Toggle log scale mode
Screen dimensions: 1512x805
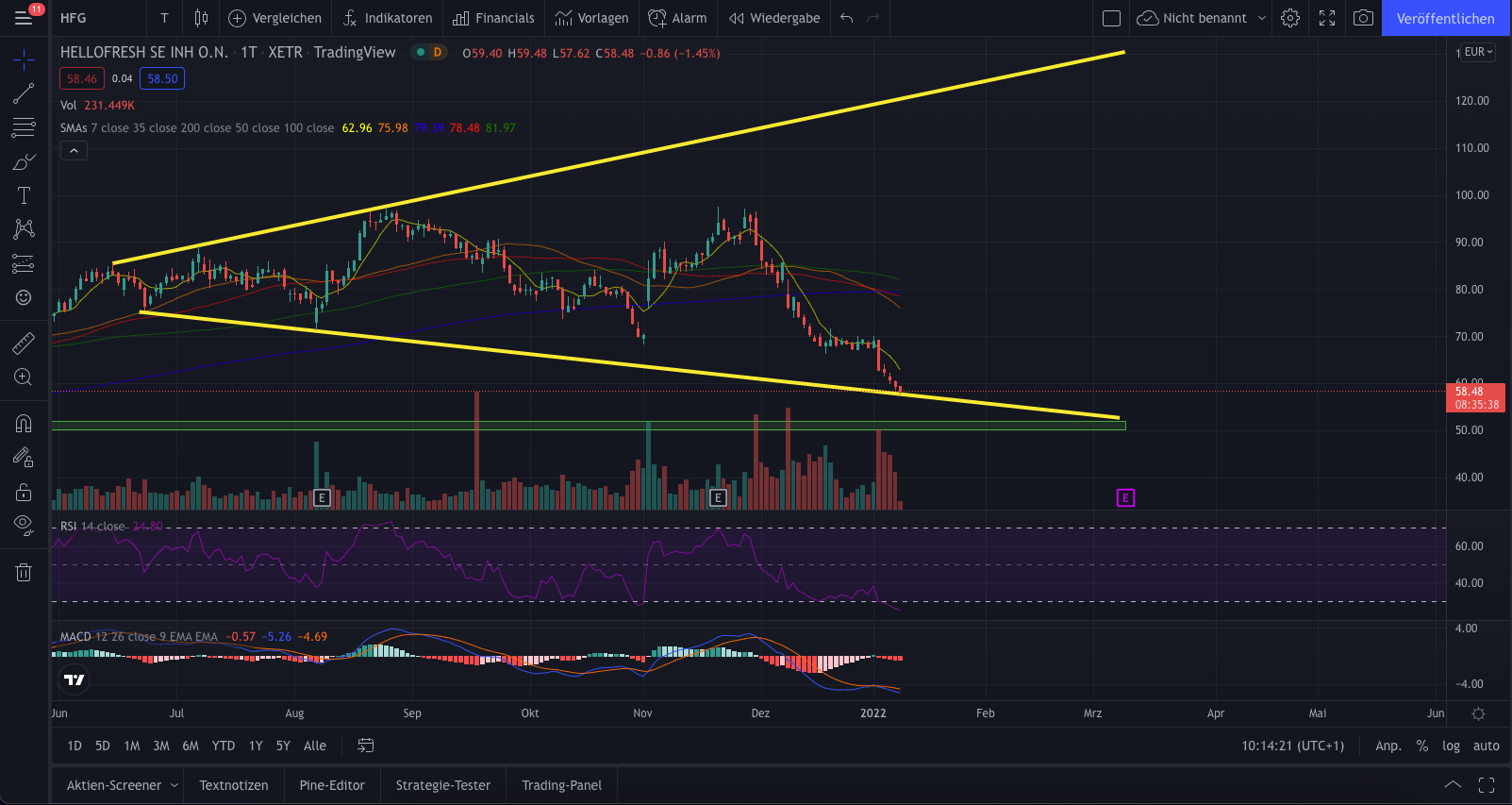(x=1451, y=746)
